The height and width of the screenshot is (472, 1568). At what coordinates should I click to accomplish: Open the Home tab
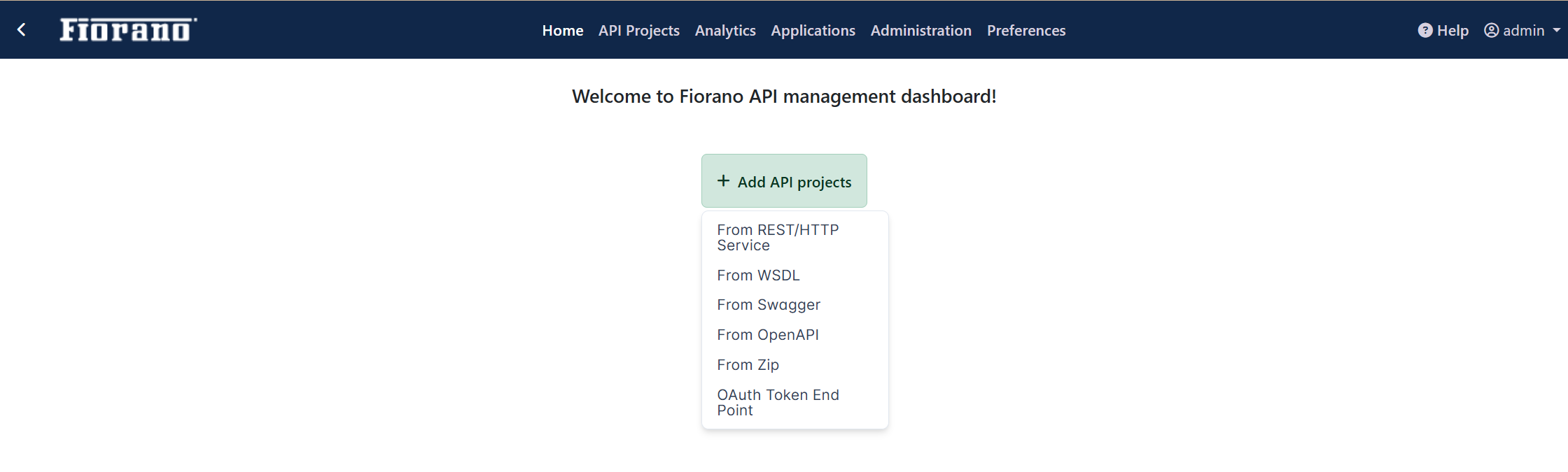click(563, 30)
